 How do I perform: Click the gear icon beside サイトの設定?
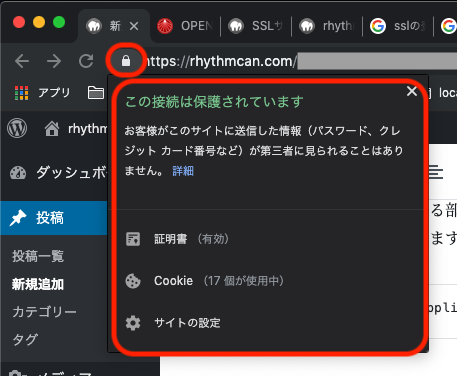[x=133, y=323]
